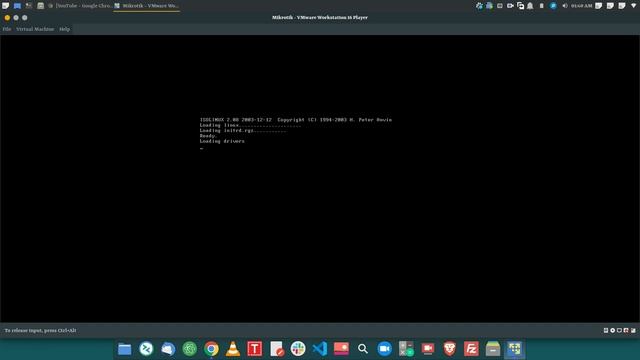Screen dimensions: 640x360
Task: Click inside the Mikrotik VM console
Action: coord(320,178)
